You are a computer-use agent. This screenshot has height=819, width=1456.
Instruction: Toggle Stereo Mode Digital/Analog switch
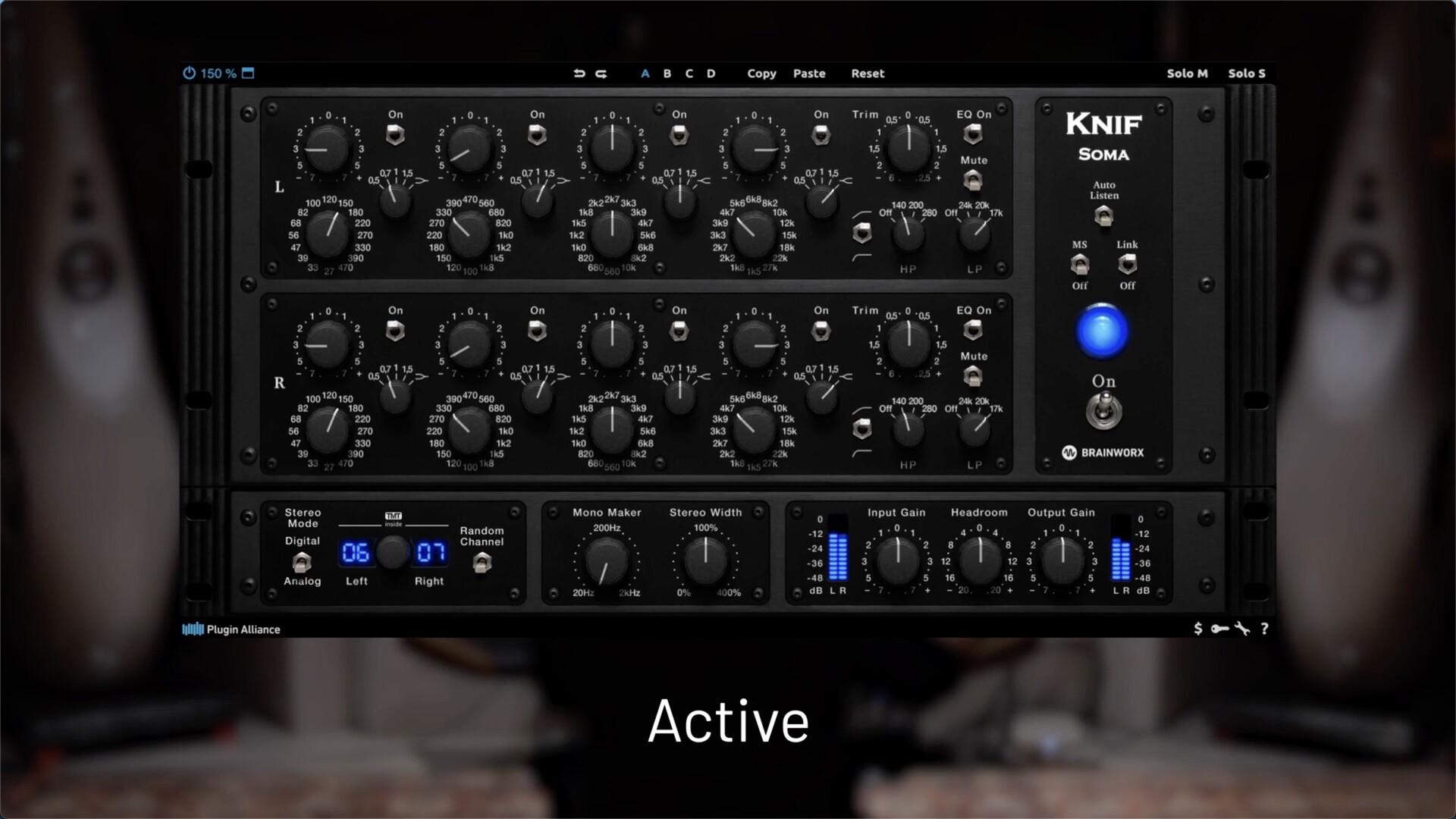click(x=302, y=562)
